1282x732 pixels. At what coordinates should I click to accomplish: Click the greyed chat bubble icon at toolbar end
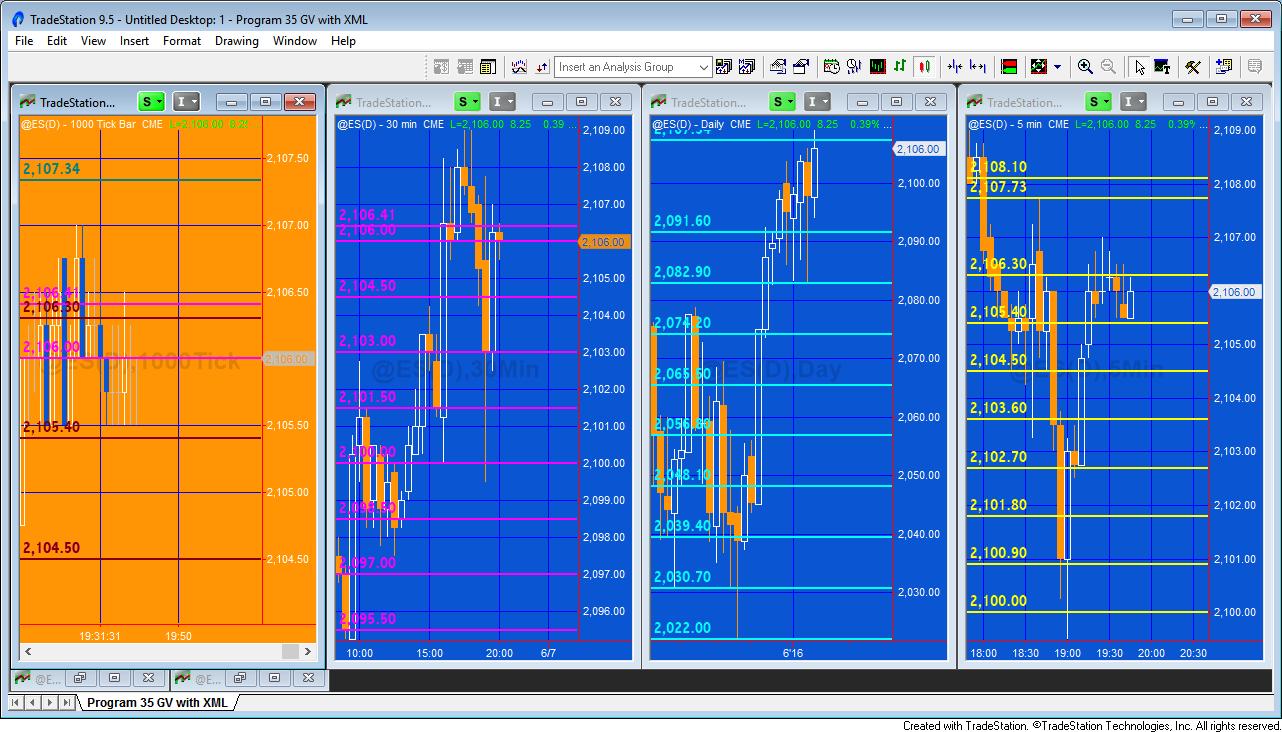point(1255,67)
